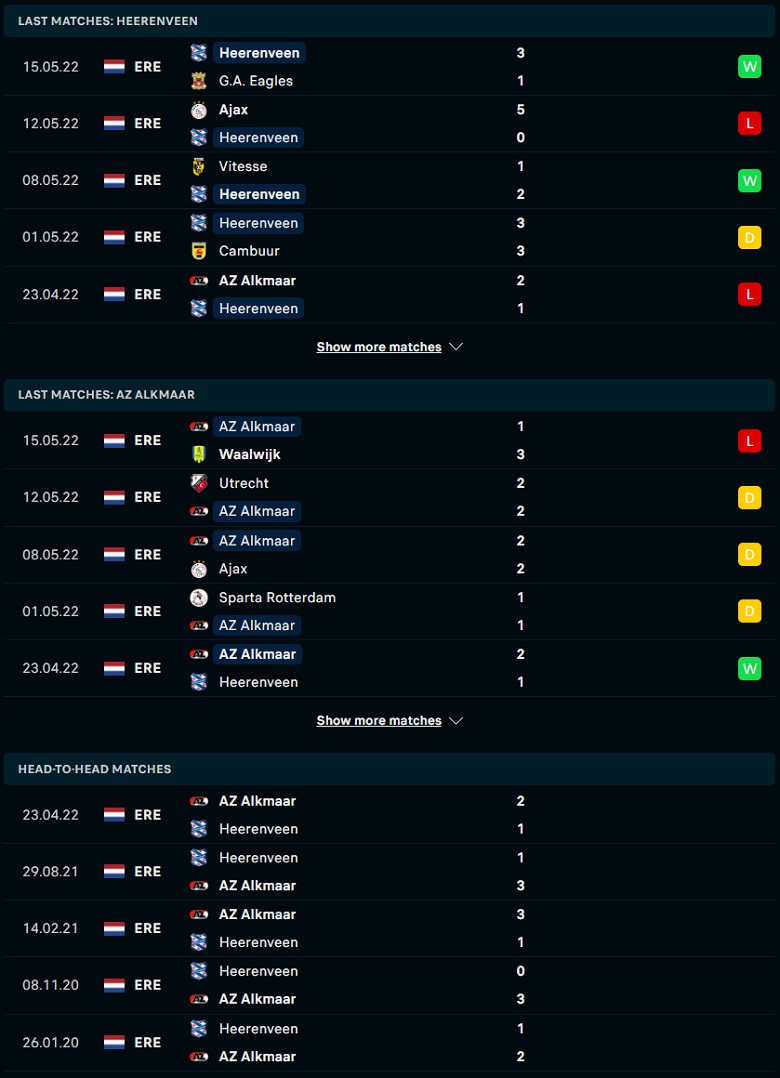Click the red L badge for Ajax vs Heerenveen

pos(750,124)
